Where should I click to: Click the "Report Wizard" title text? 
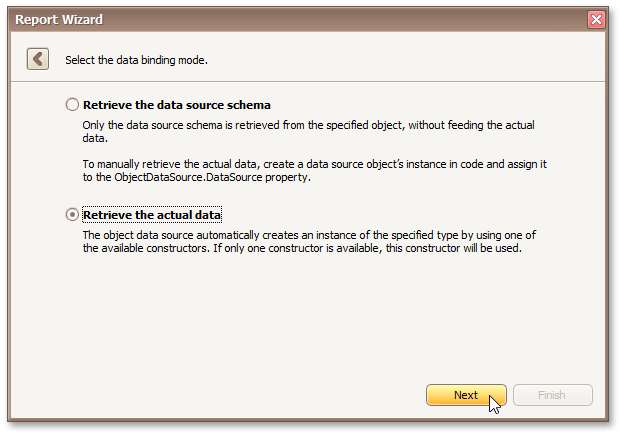59,19
